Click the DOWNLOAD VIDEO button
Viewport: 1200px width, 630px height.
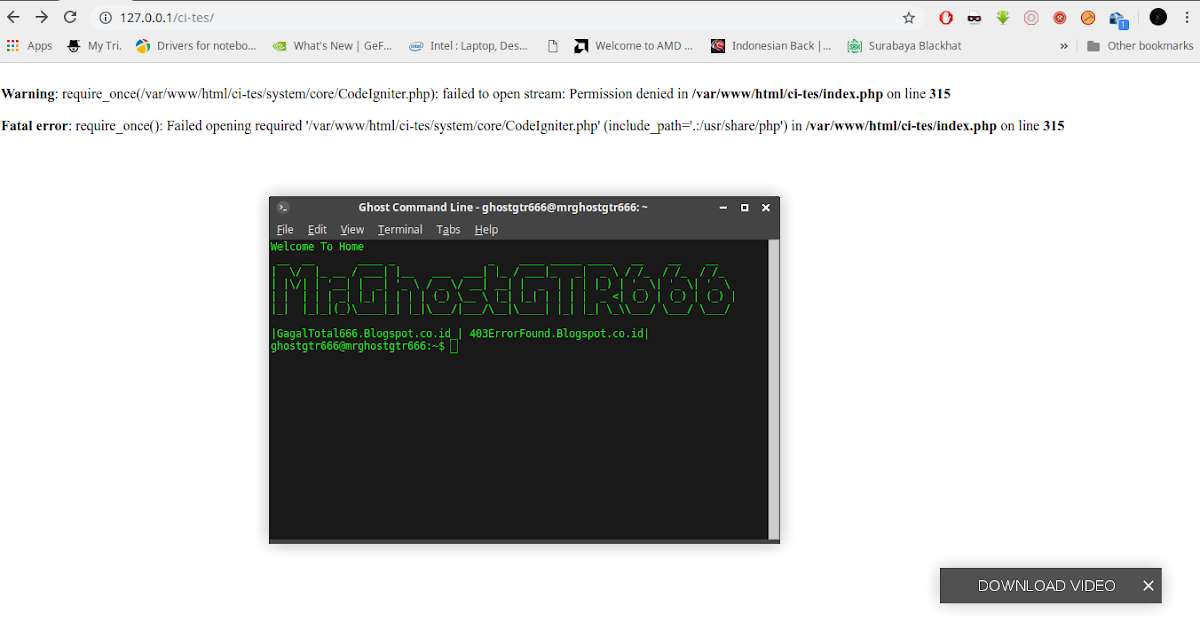pyautogui.click(x=1046, y=586)
